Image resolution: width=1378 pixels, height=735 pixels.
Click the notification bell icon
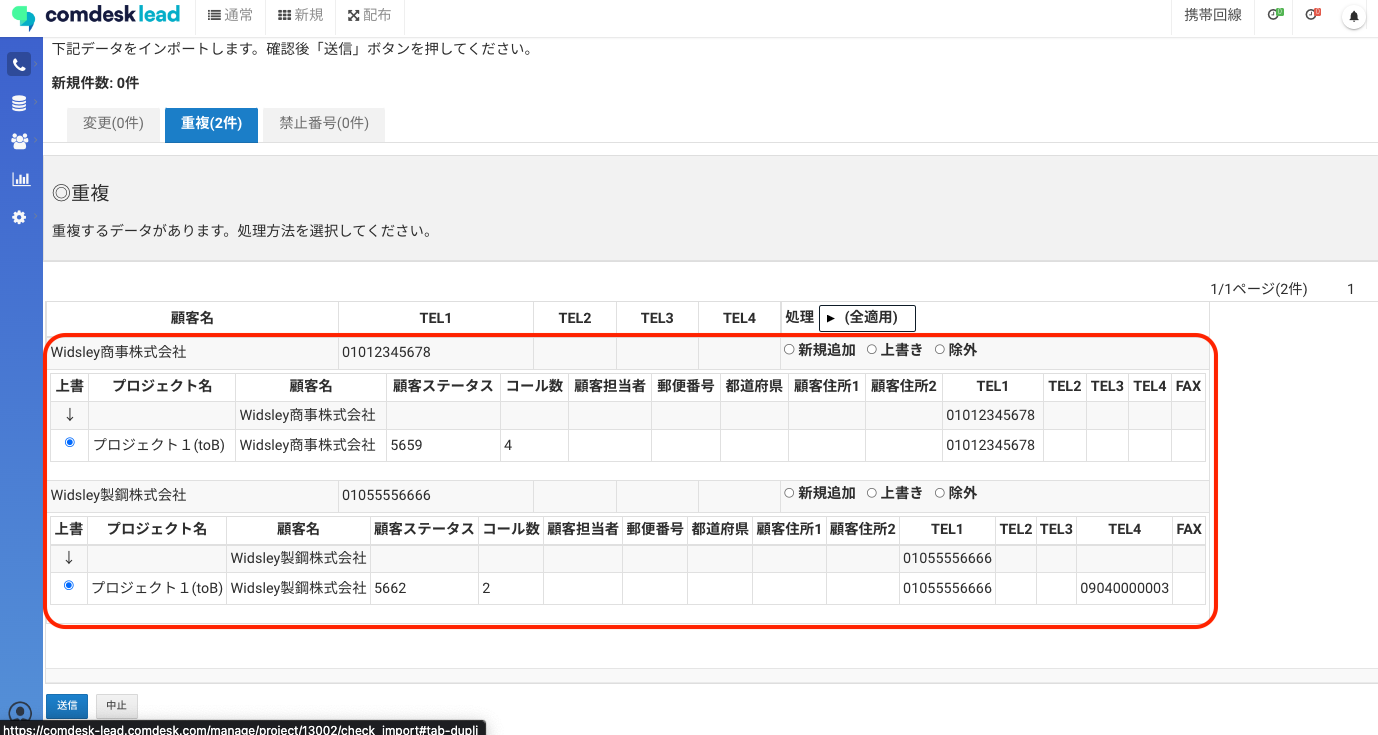click(1354, 16)
